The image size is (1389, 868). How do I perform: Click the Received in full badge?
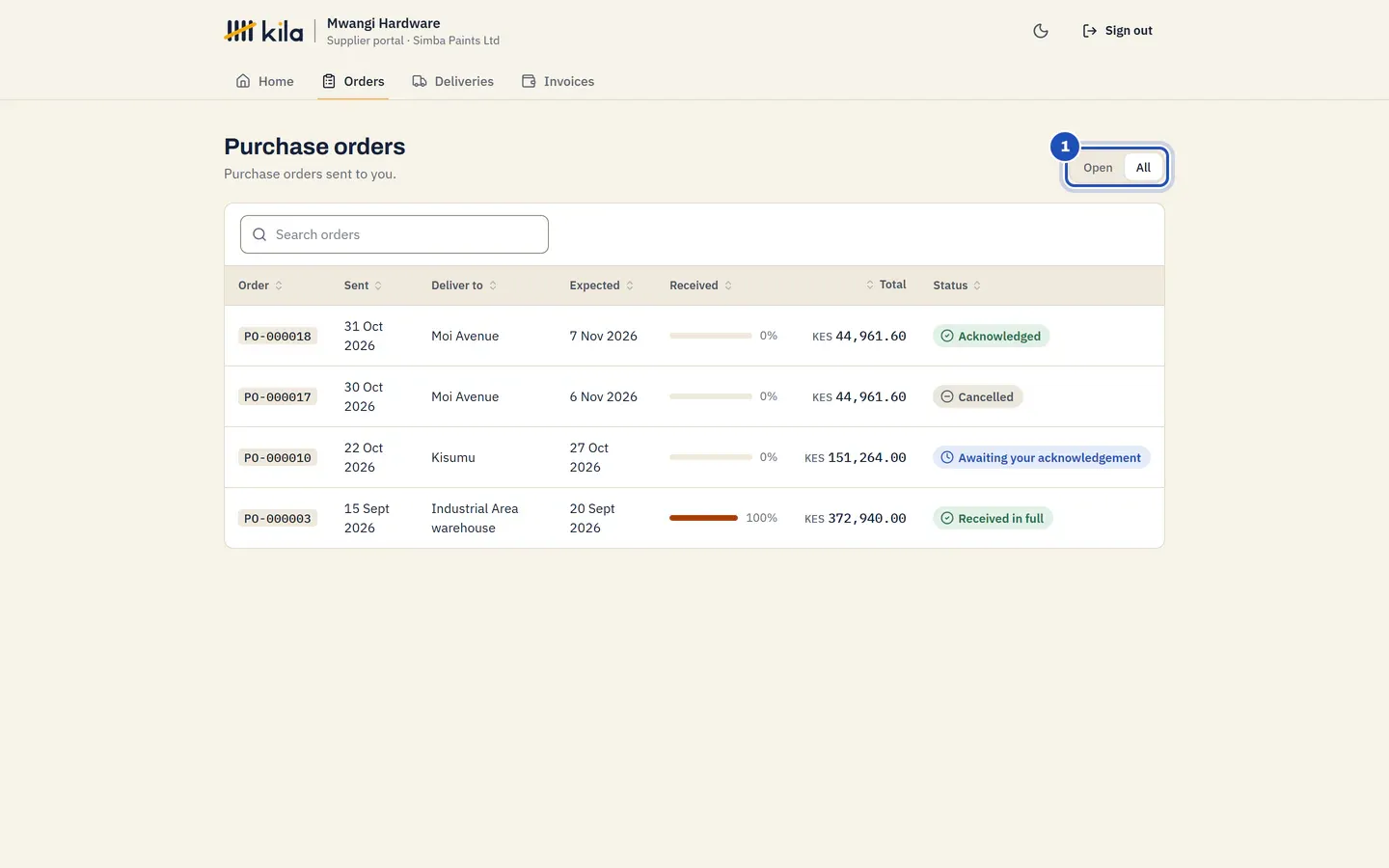[x=993, y=518]
